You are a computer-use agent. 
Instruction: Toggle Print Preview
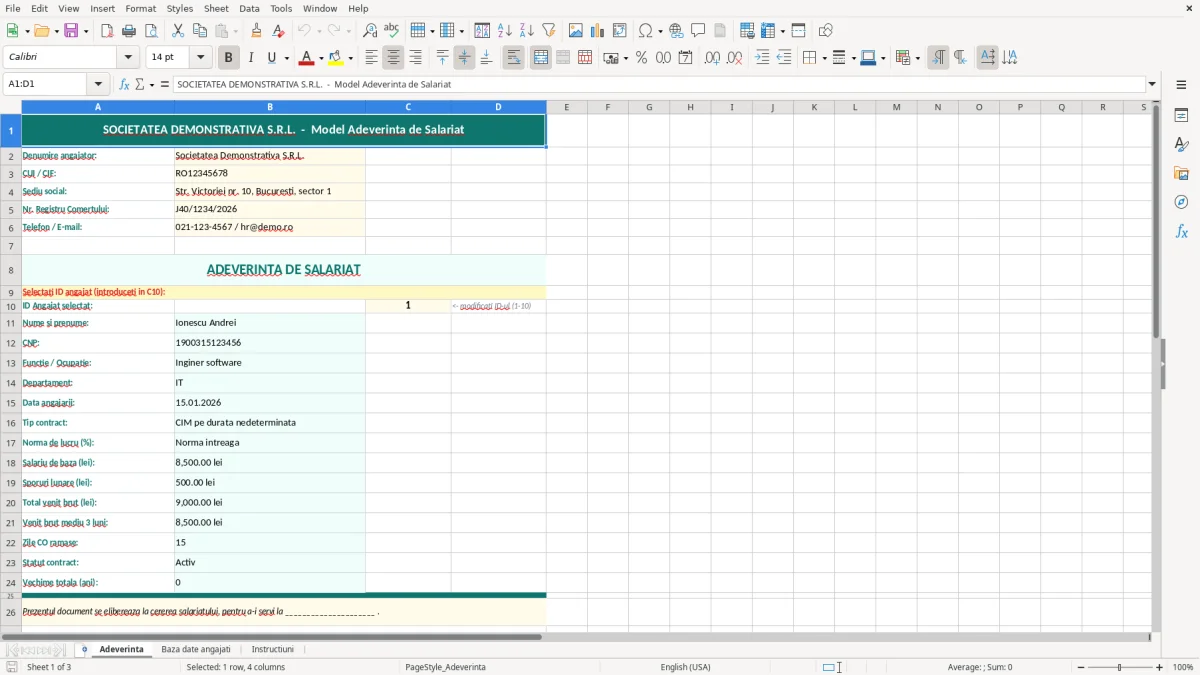pyautogui.click(x=151, y=31)
